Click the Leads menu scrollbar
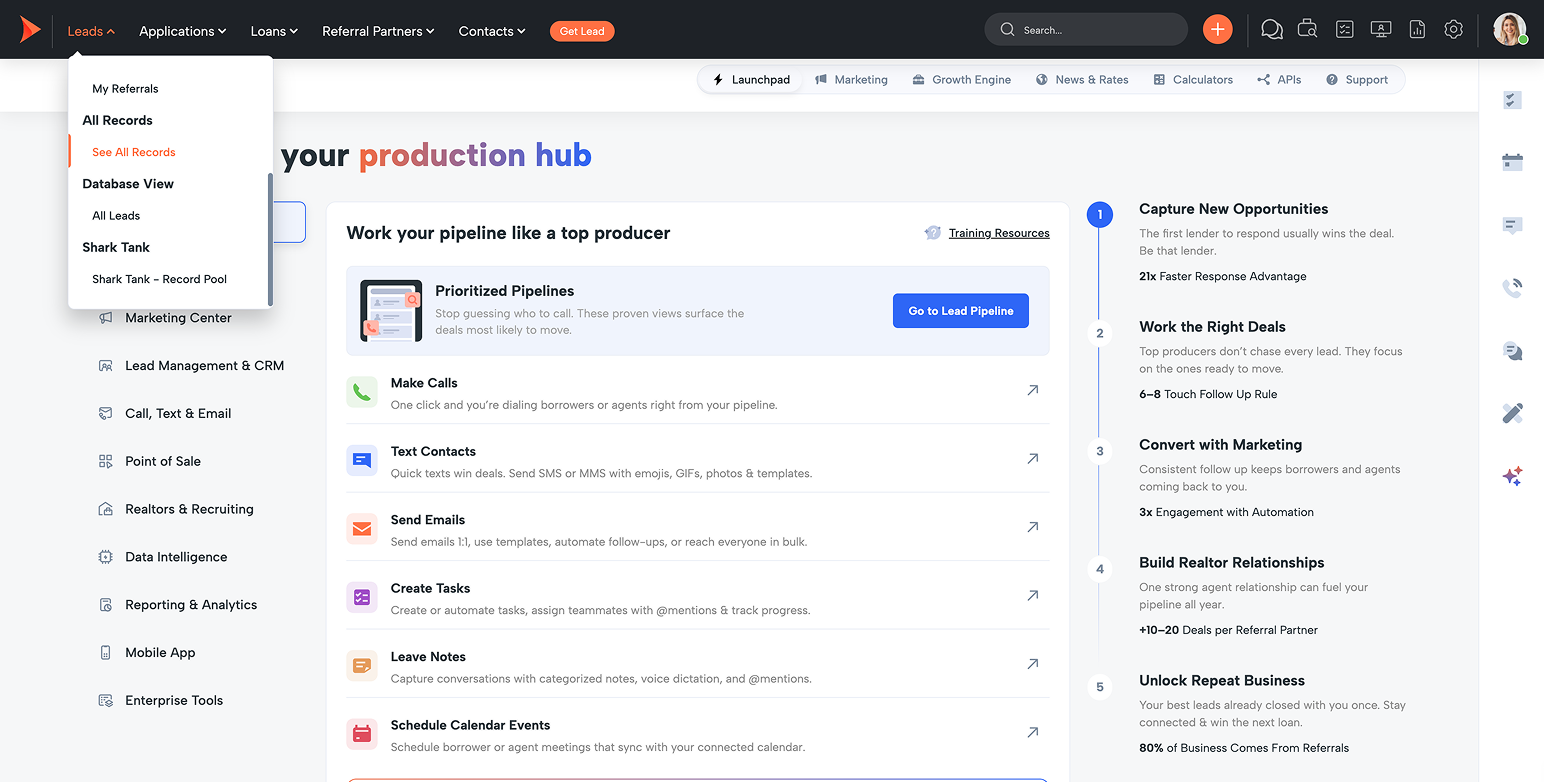 (270, 239)
